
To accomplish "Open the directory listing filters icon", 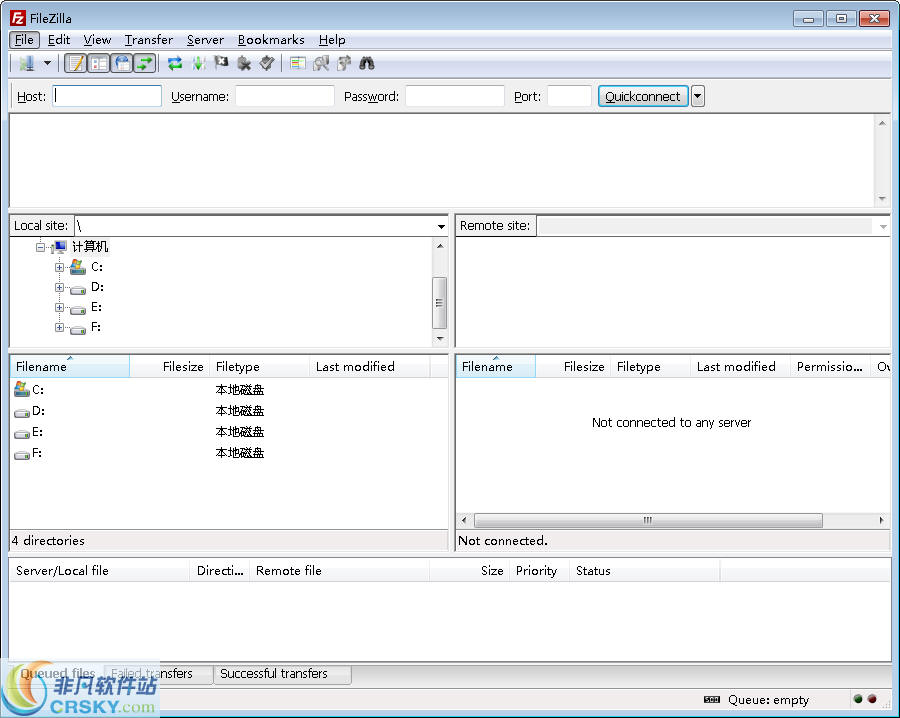I will pos(297,63).
